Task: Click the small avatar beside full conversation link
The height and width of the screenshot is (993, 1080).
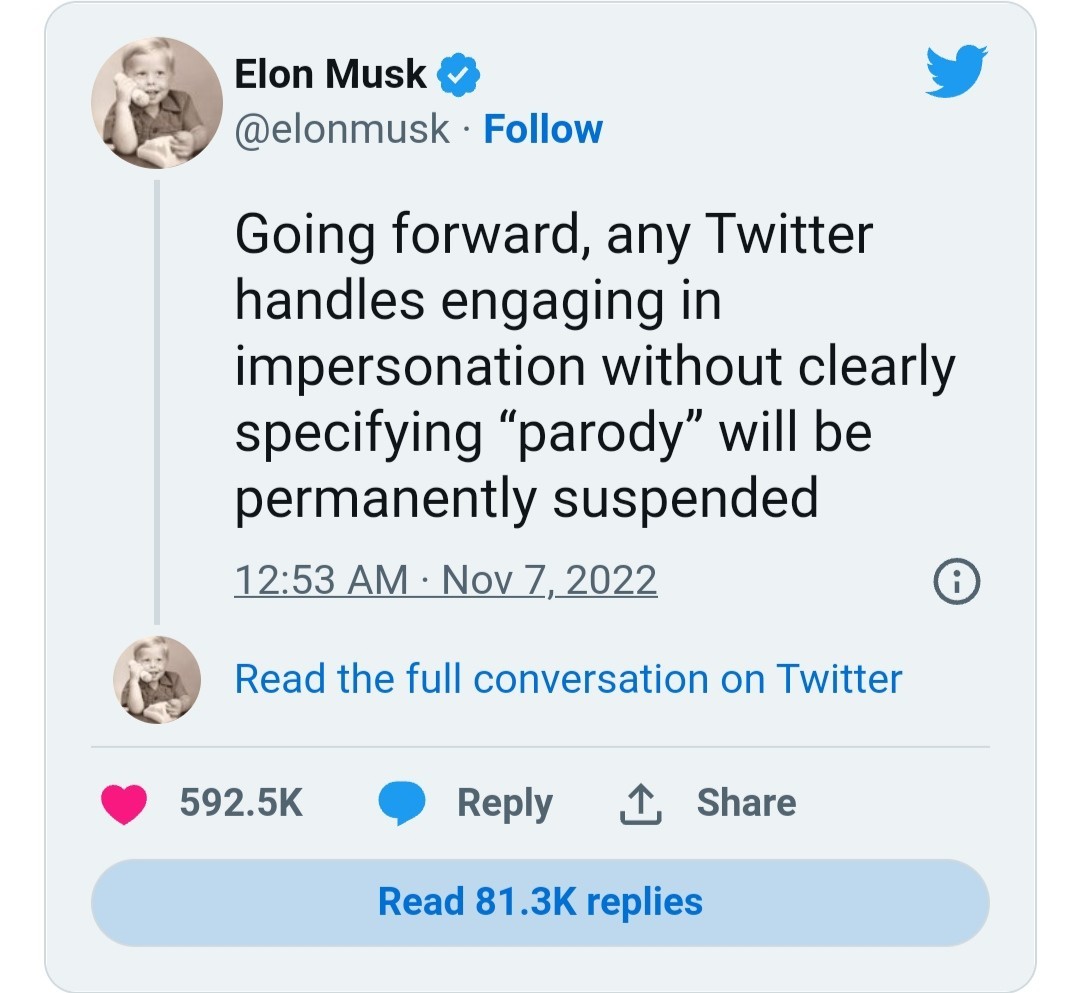Action: 157,680
